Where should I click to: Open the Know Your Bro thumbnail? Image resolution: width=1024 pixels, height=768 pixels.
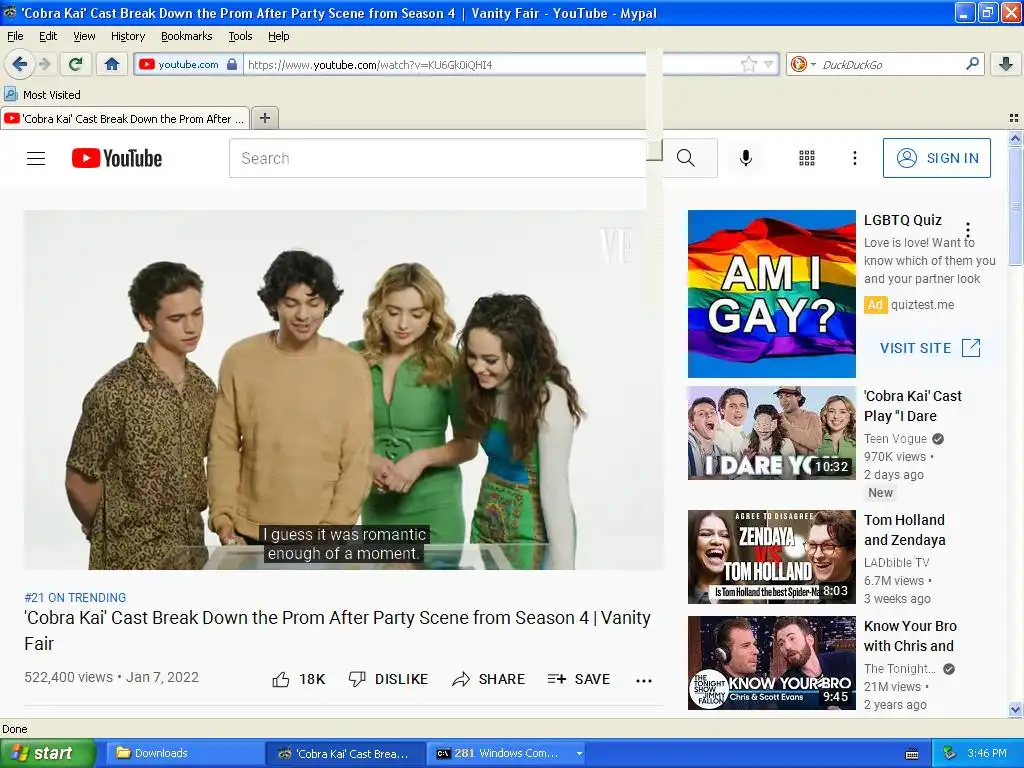[771, 663]
